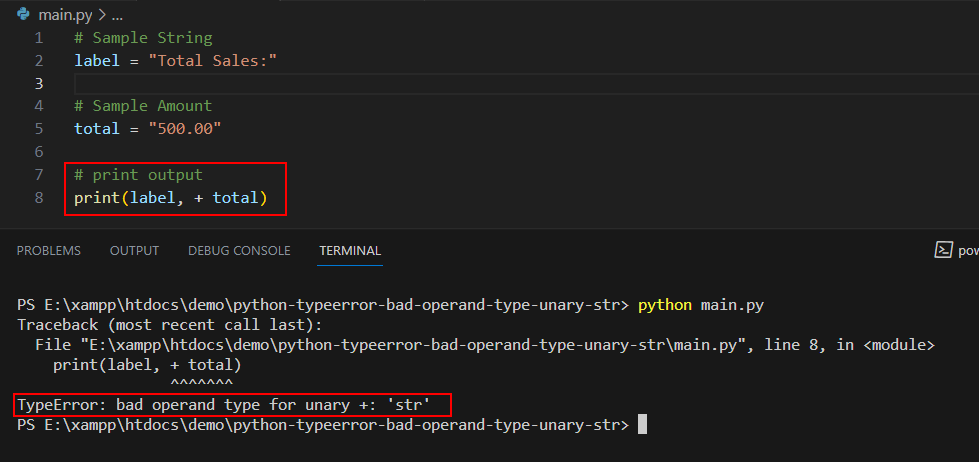Click line number 8 in gutter
This screenshot has height=462, width=979.
pos(39,198)
